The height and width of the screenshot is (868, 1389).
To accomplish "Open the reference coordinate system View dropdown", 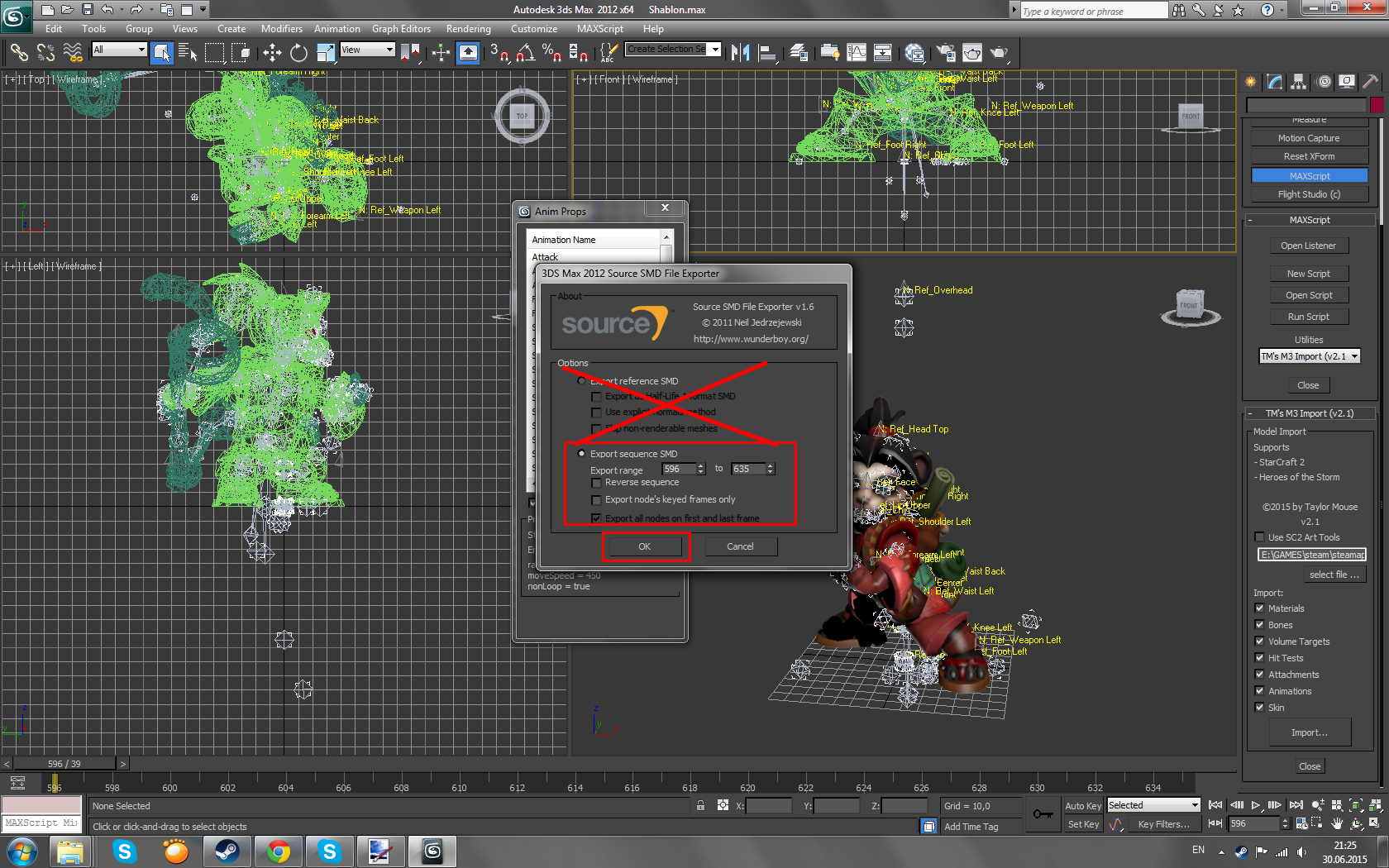I will click(367, 50).
